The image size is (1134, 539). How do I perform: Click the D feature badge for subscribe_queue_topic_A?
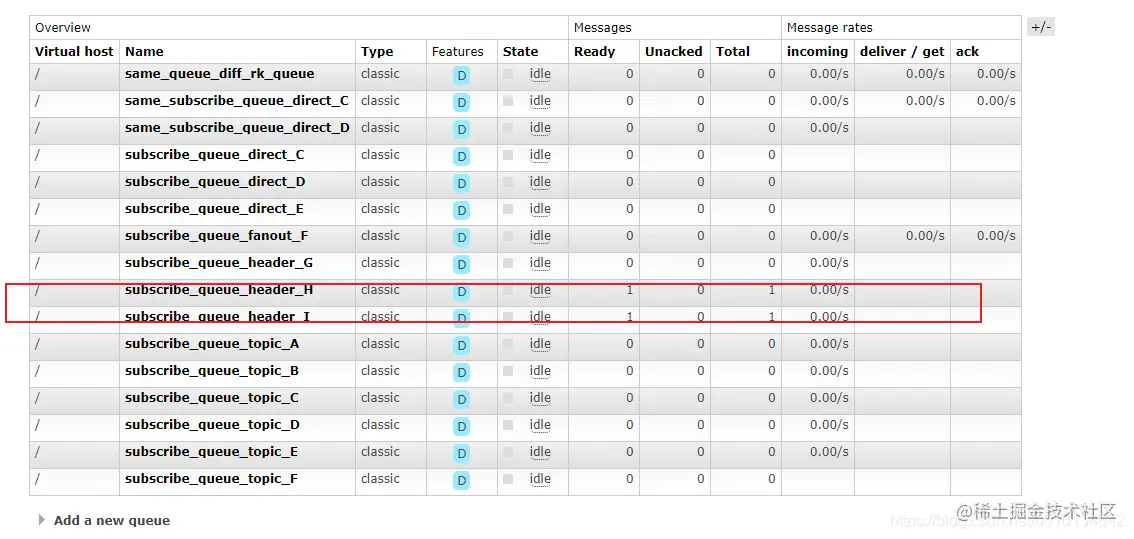pos(461,346)
